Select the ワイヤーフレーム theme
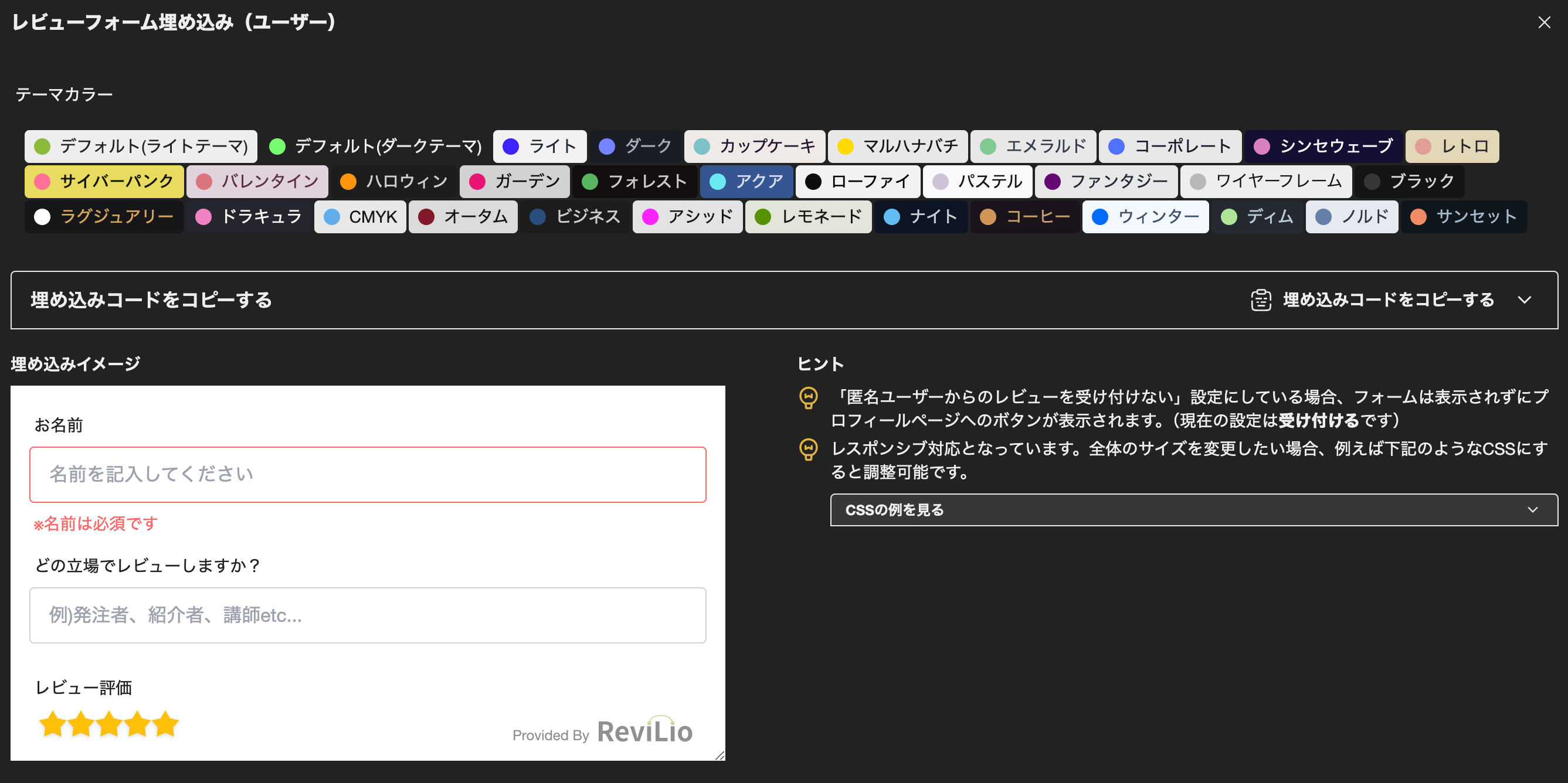 coord(1266,181)
